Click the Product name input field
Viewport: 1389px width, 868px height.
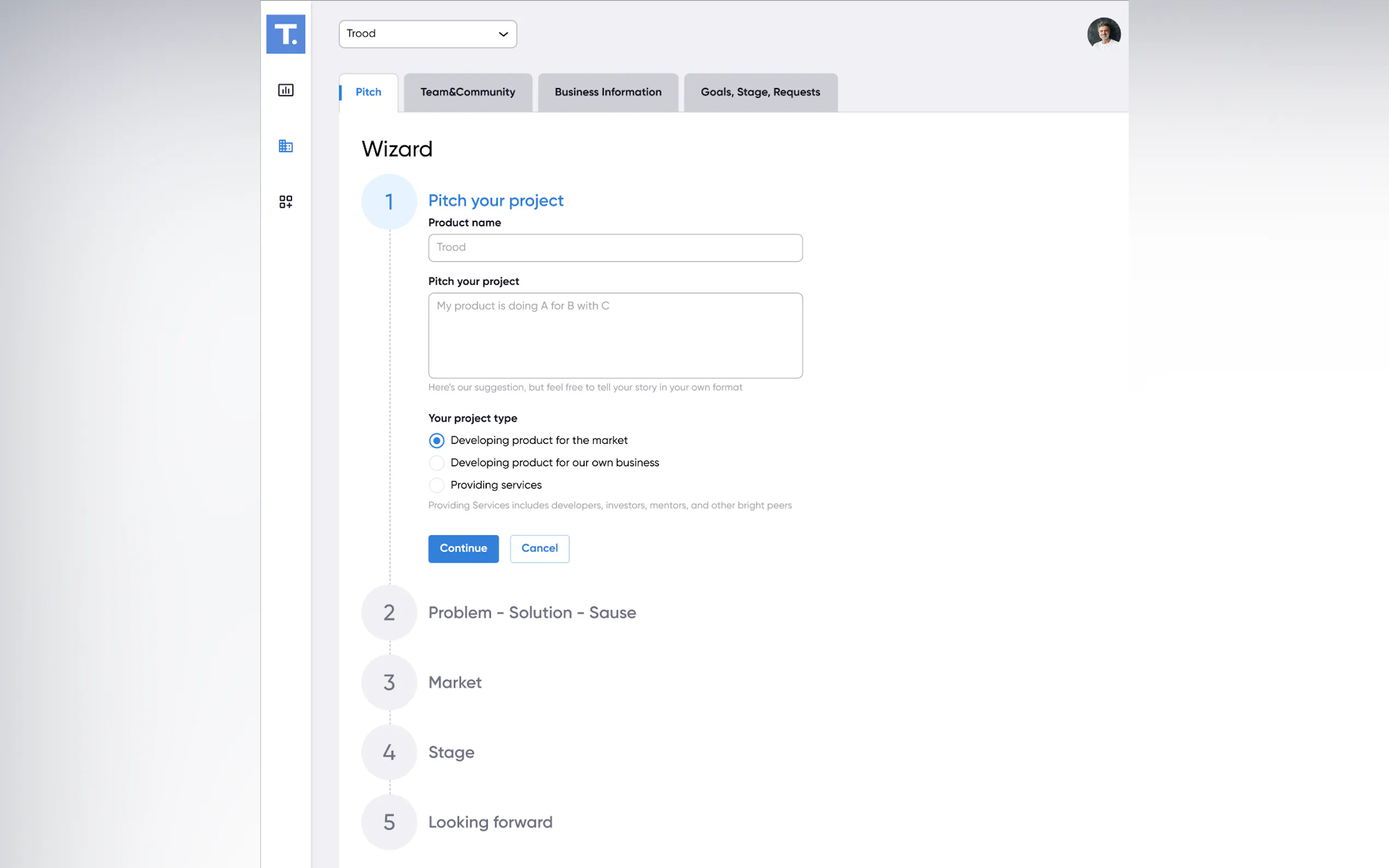click(x=615, y=248)
